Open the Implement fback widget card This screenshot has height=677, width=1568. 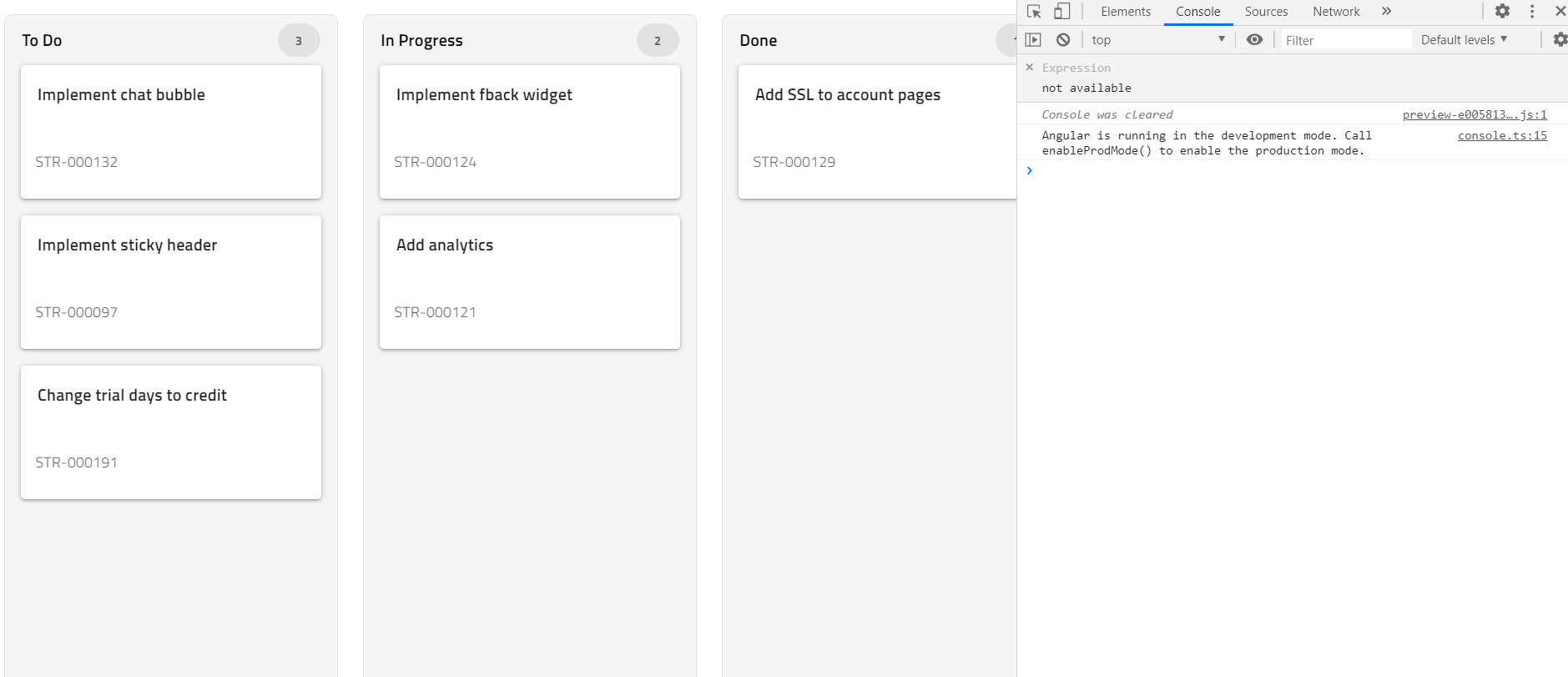[x=530, y=132]
